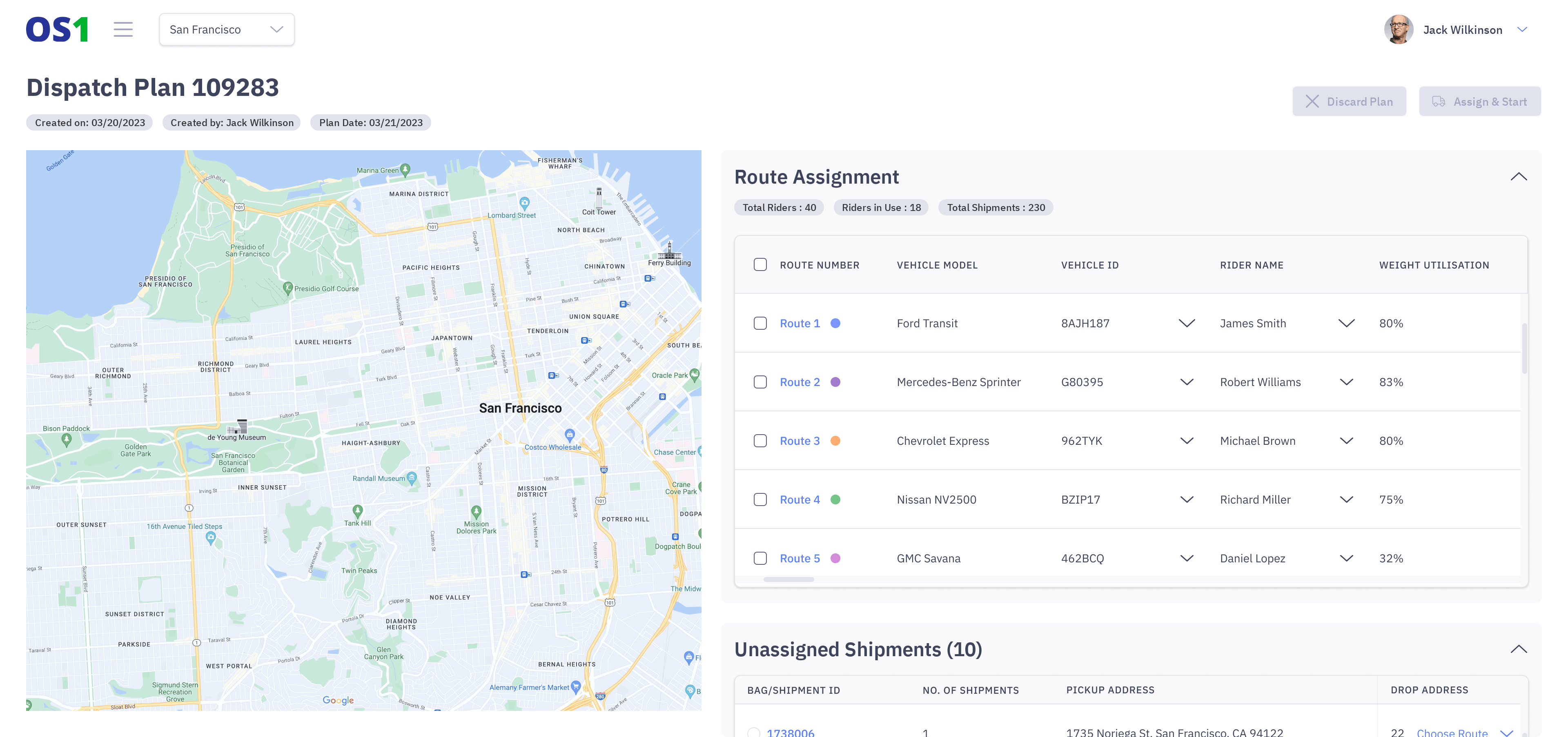This screenshot has height=737, width=1568.
Task: Click the Google logo on the map
Action: [x=338, y=701]
